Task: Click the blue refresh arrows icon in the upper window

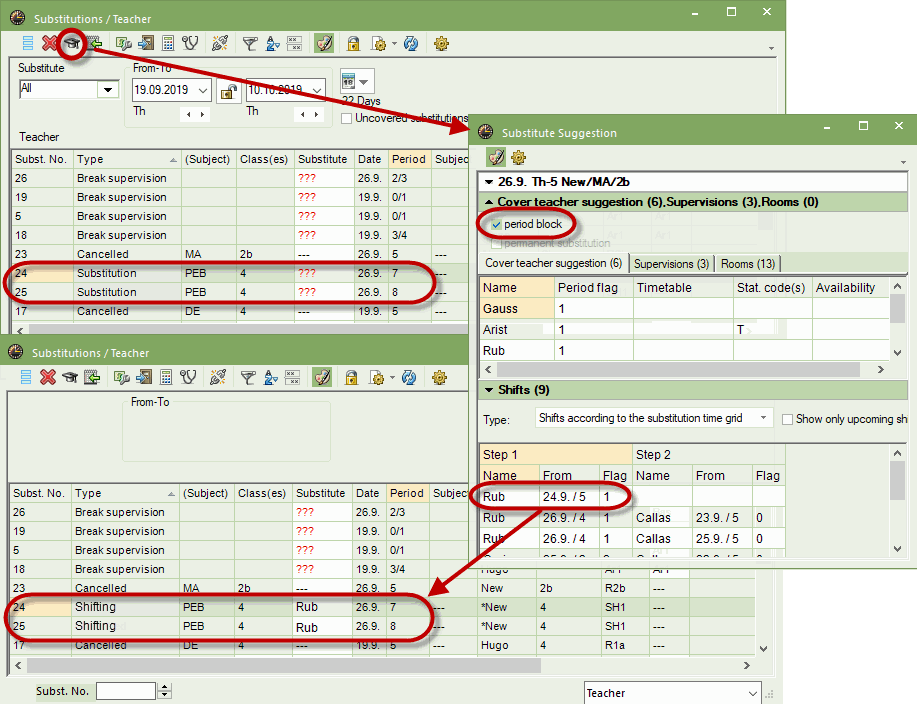Action: tap(411, 44)
